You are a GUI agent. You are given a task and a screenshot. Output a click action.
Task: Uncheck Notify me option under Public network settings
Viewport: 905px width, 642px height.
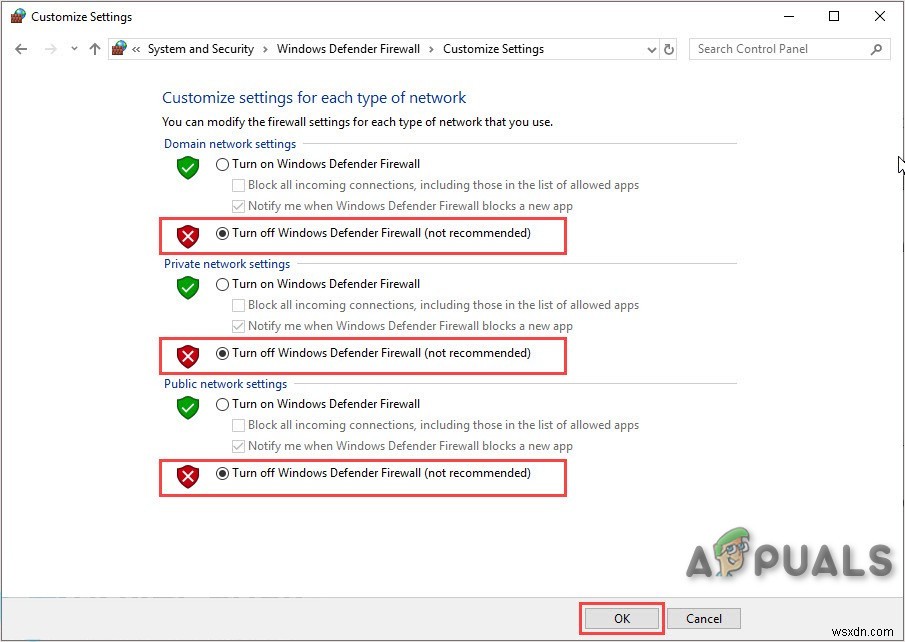click(x=238, y=446)
